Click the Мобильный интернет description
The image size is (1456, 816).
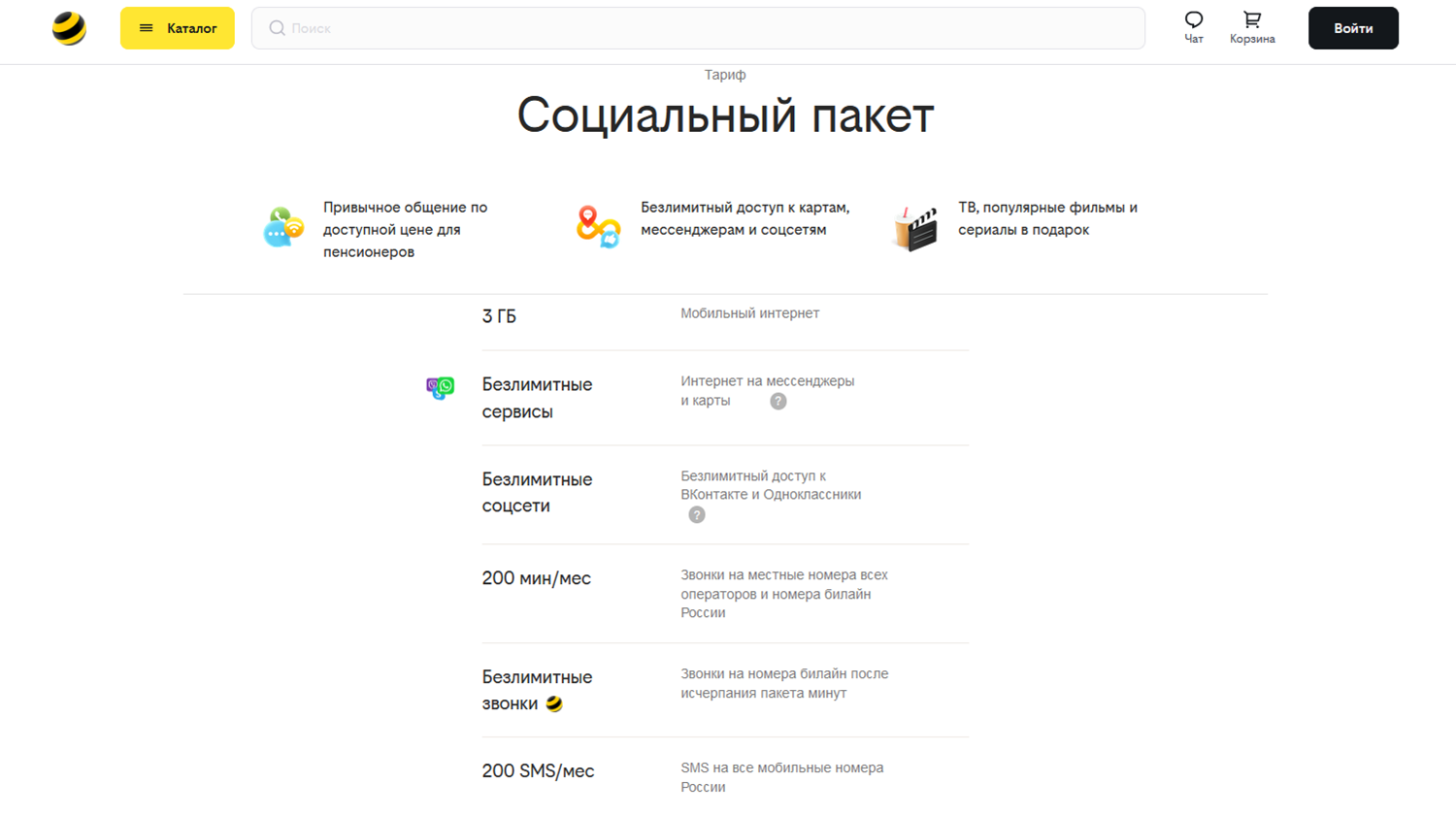click(749, 313)
